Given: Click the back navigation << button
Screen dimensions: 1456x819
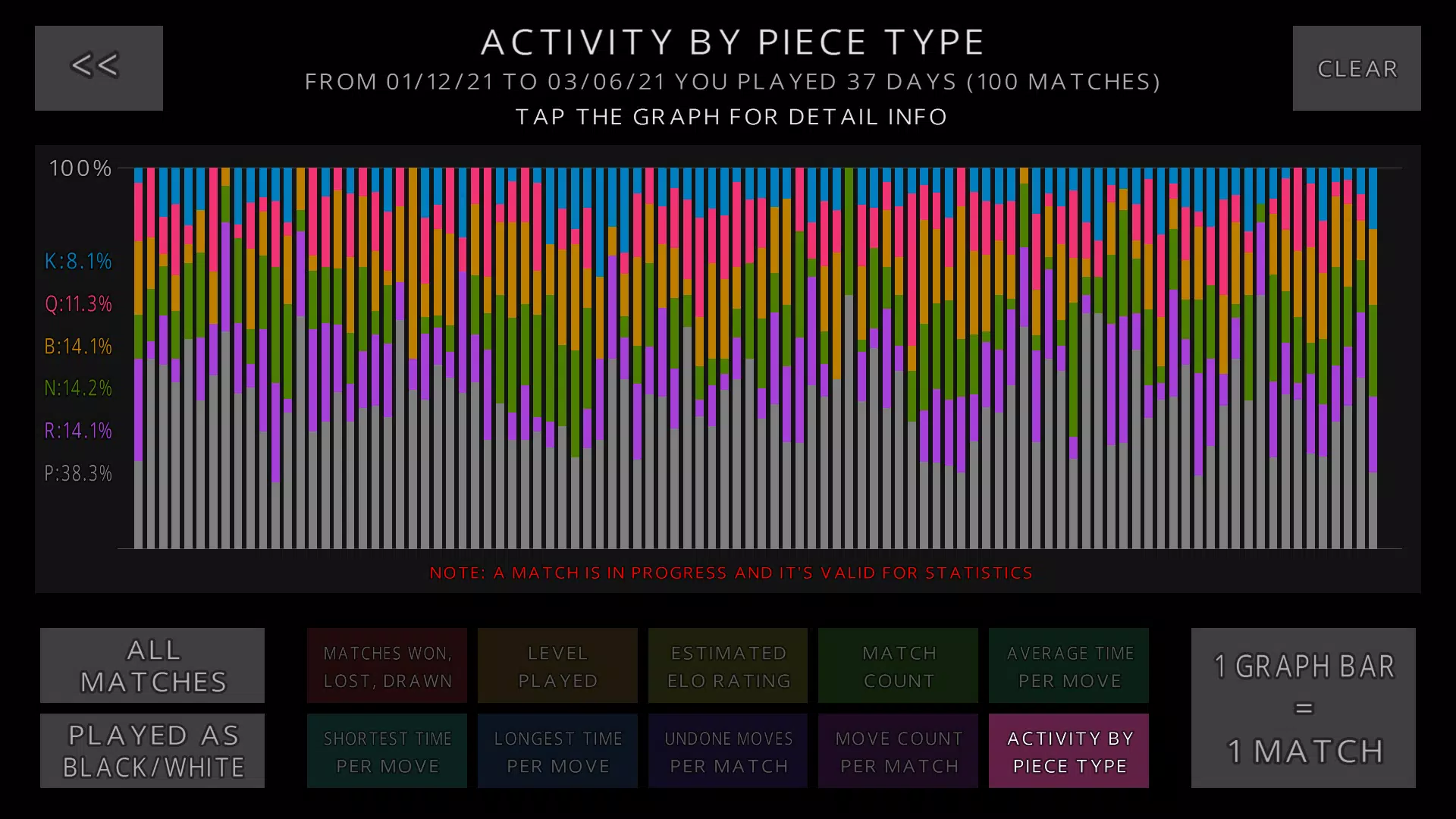Looking at the screenshot, I should point(98,66).
